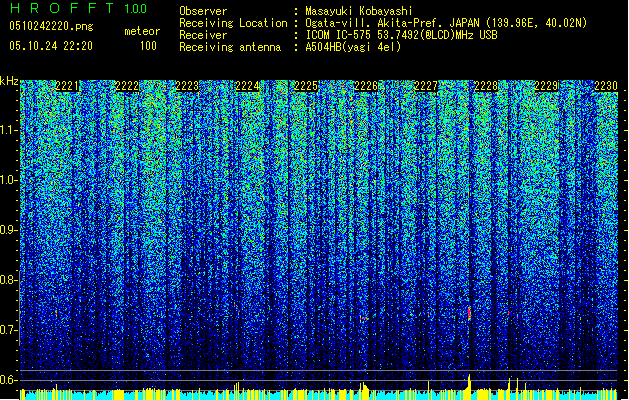629x400 pixels.
Task: Click the 'Receiving antenna' label
Action: point(230,47)
